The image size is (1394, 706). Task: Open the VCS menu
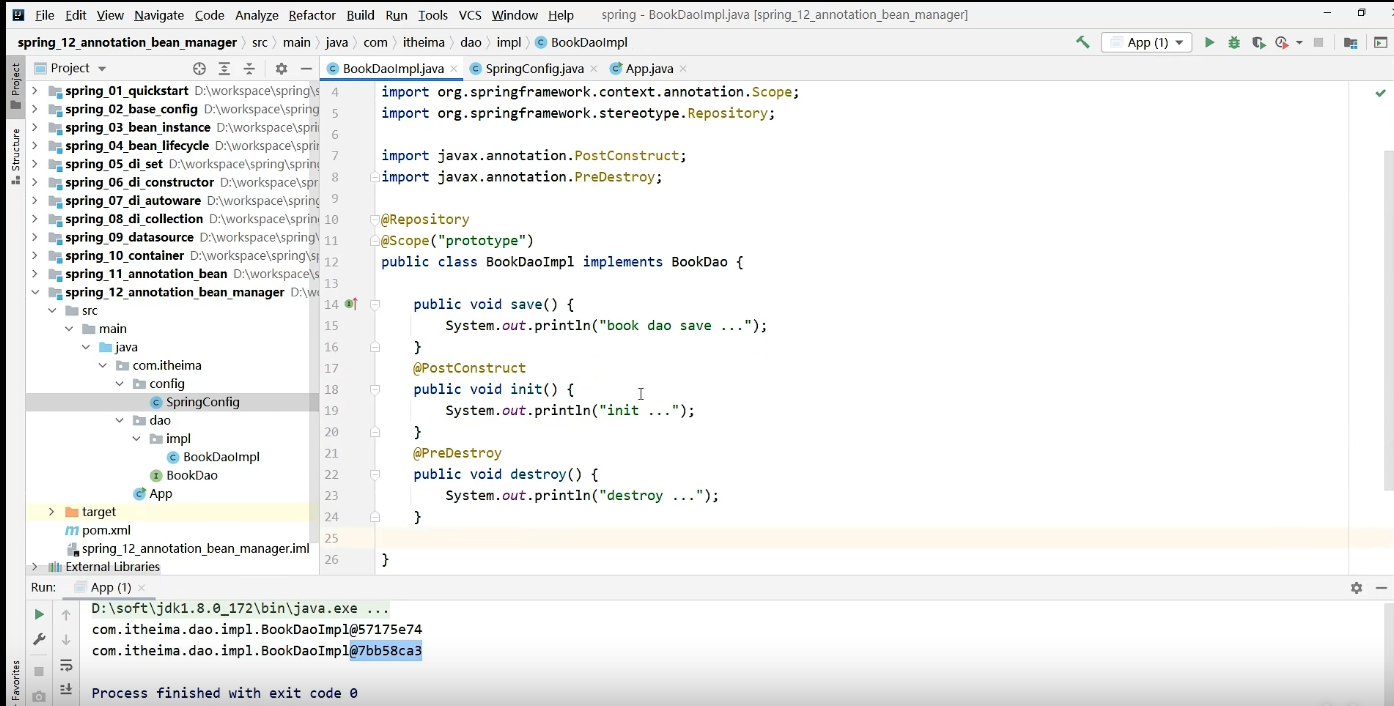click(x=470, y=15)
